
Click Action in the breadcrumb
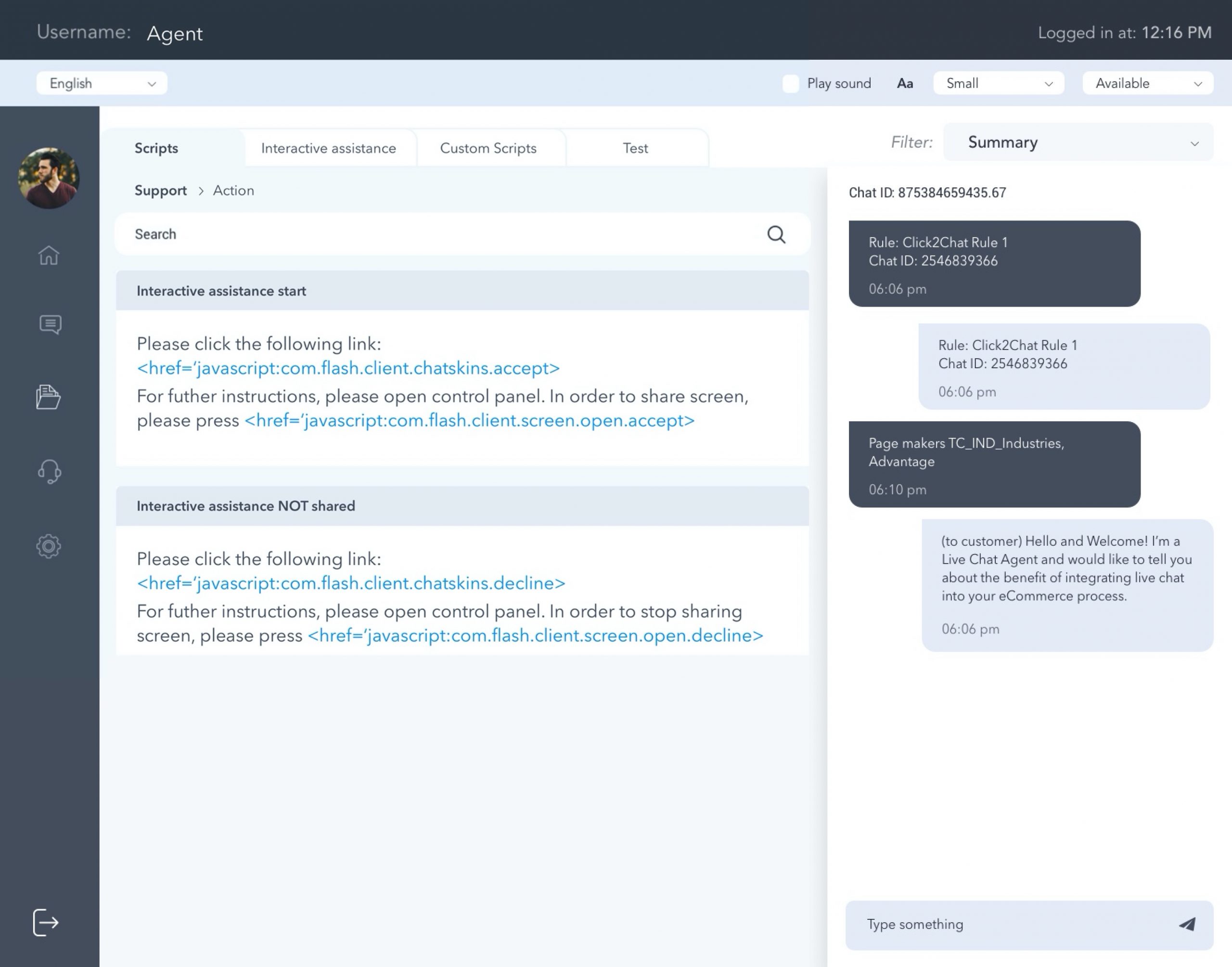pos(233,191)
